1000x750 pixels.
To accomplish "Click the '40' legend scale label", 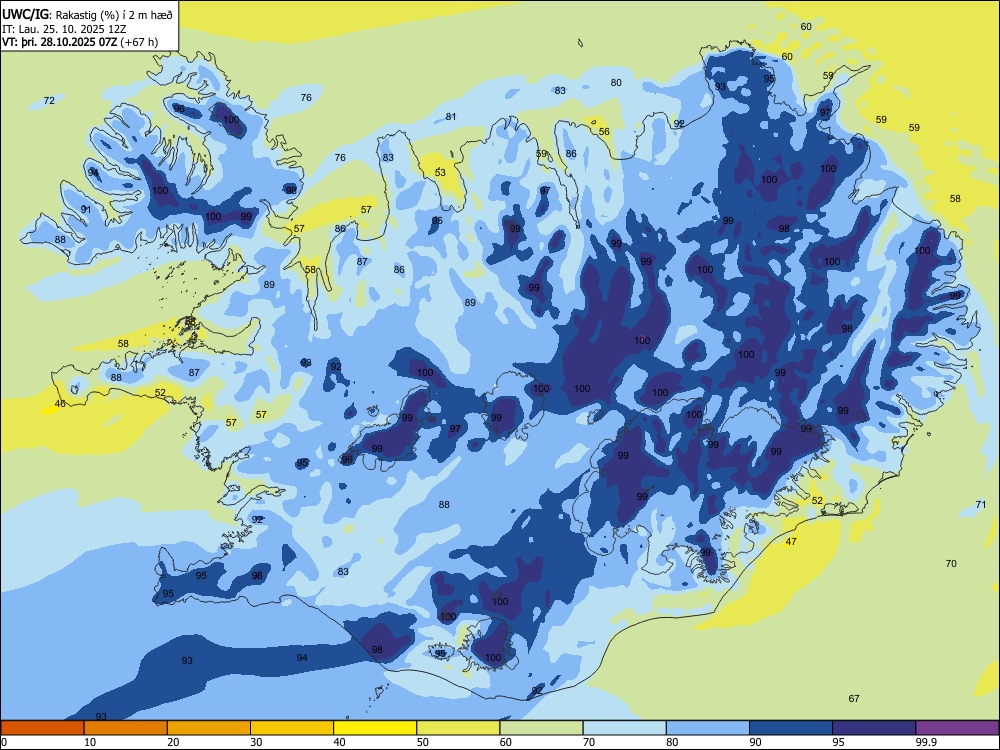I will click(340, 742).
